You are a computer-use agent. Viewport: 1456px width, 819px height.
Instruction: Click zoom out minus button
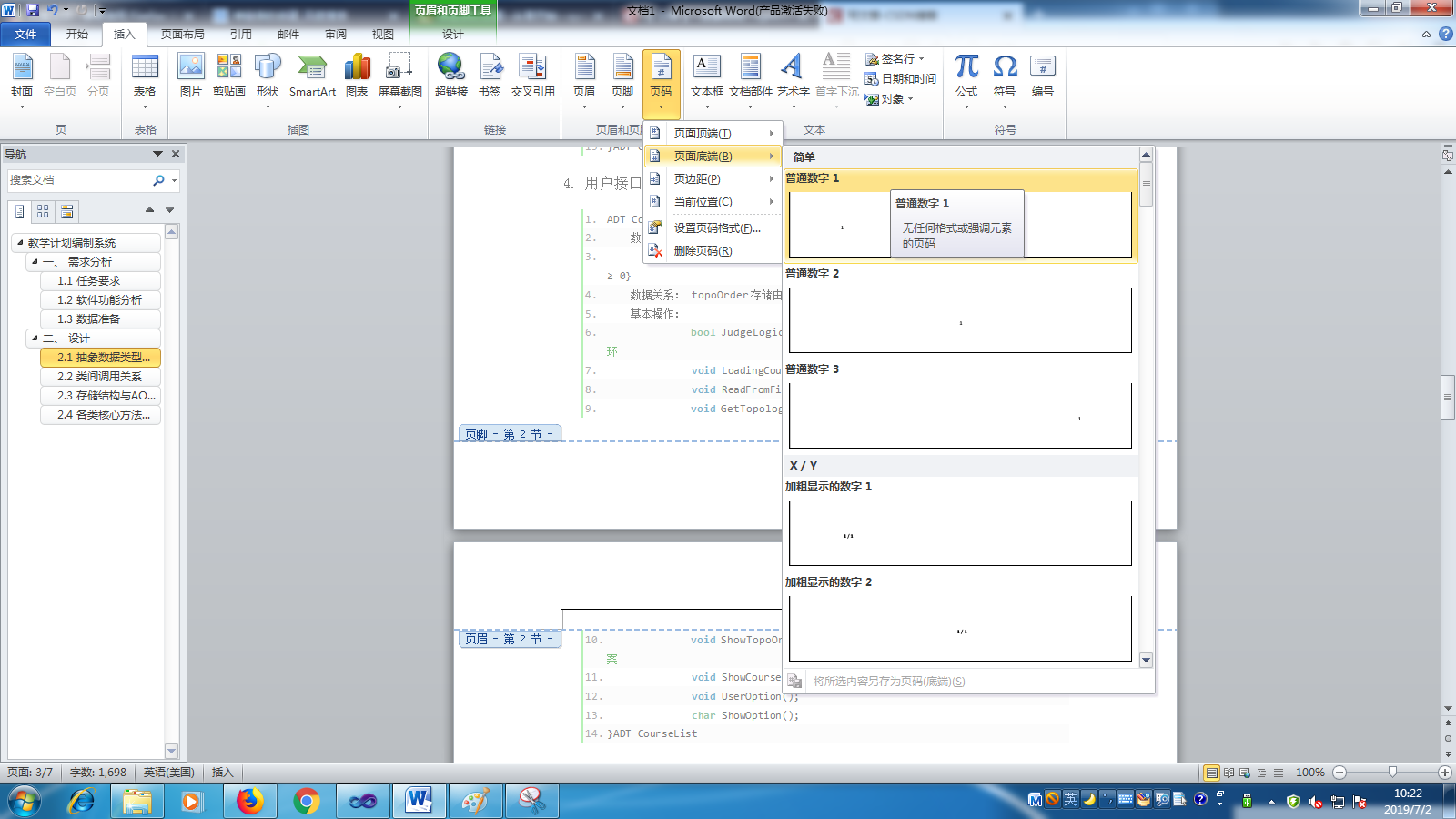pyautogui.click(x=1340, y=773)
